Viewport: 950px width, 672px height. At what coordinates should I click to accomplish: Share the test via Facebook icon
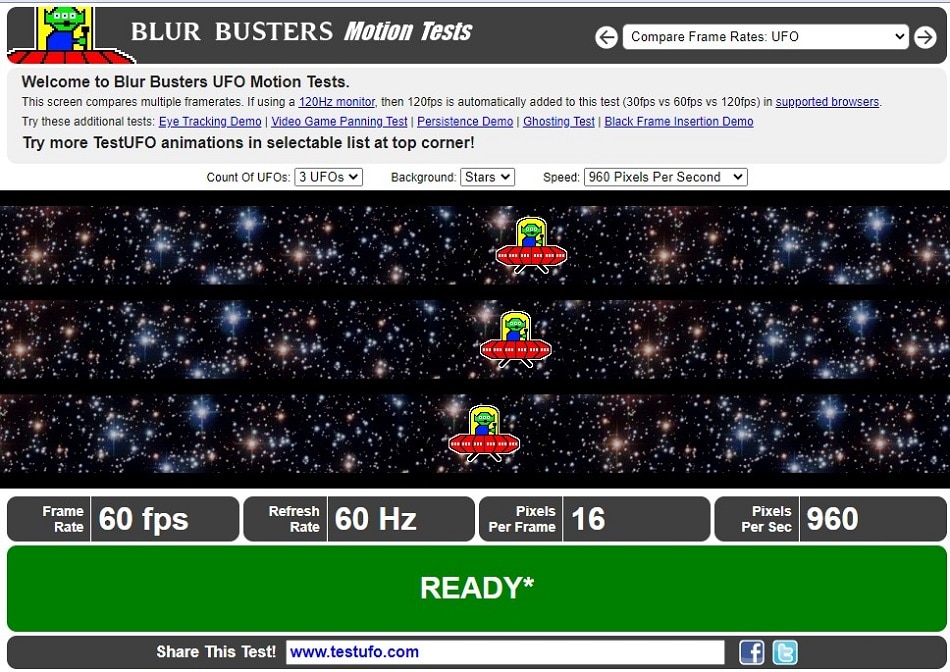tap(751, 653)
